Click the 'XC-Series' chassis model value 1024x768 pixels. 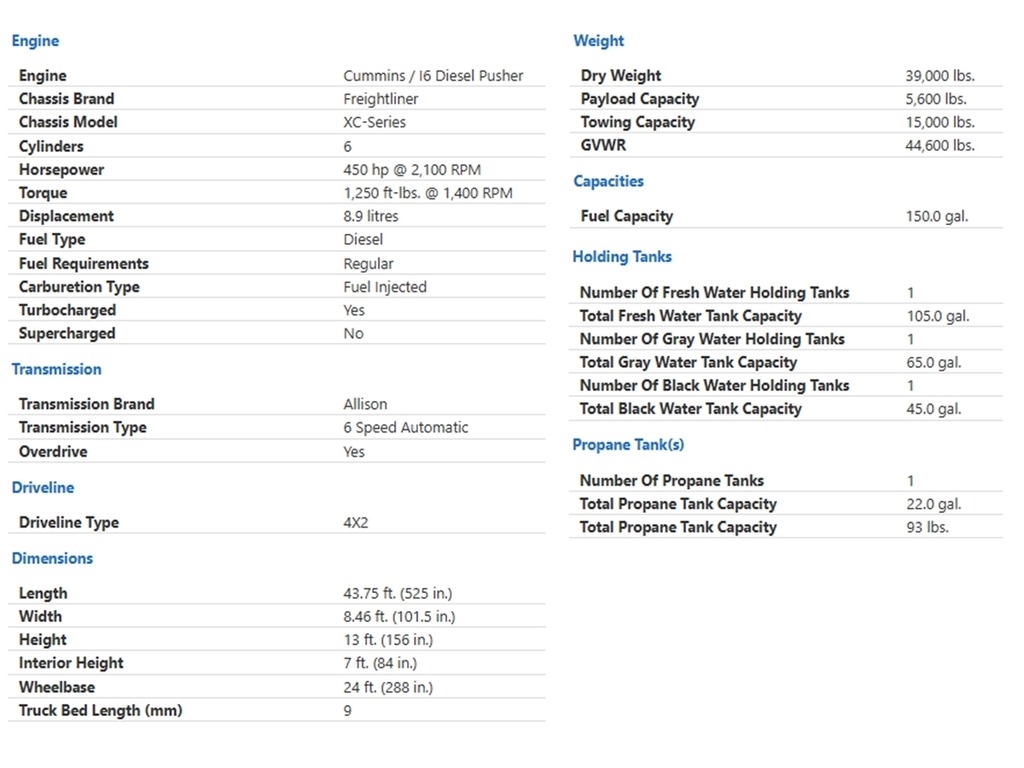(x=374, y=122)
